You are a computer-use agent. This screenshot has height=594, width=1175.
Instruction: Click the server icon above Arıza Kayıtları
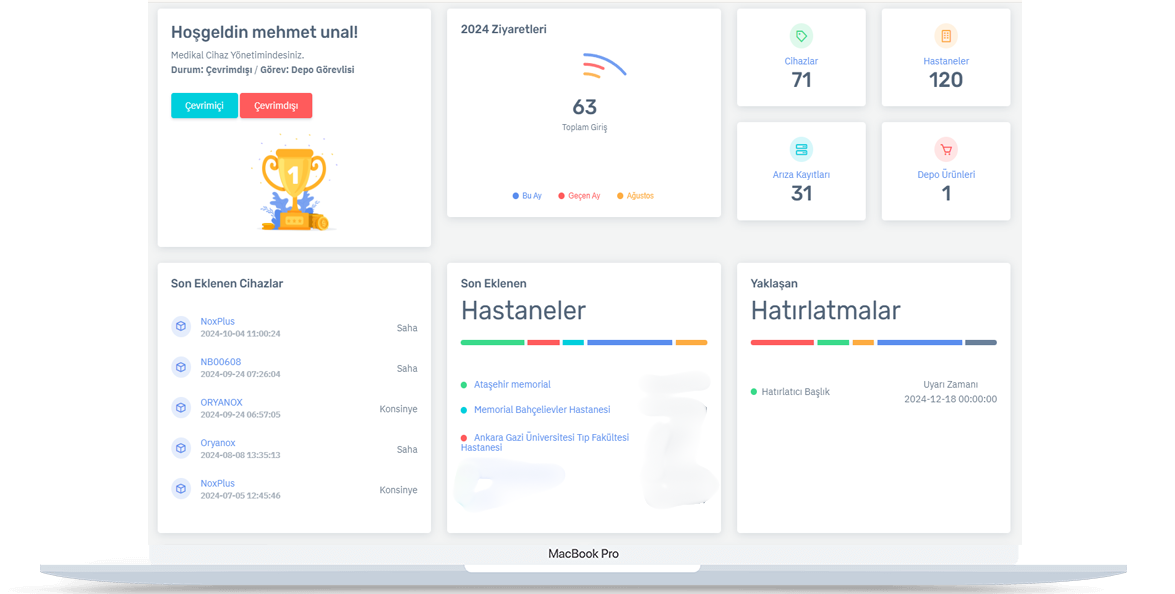click(801, 150)
